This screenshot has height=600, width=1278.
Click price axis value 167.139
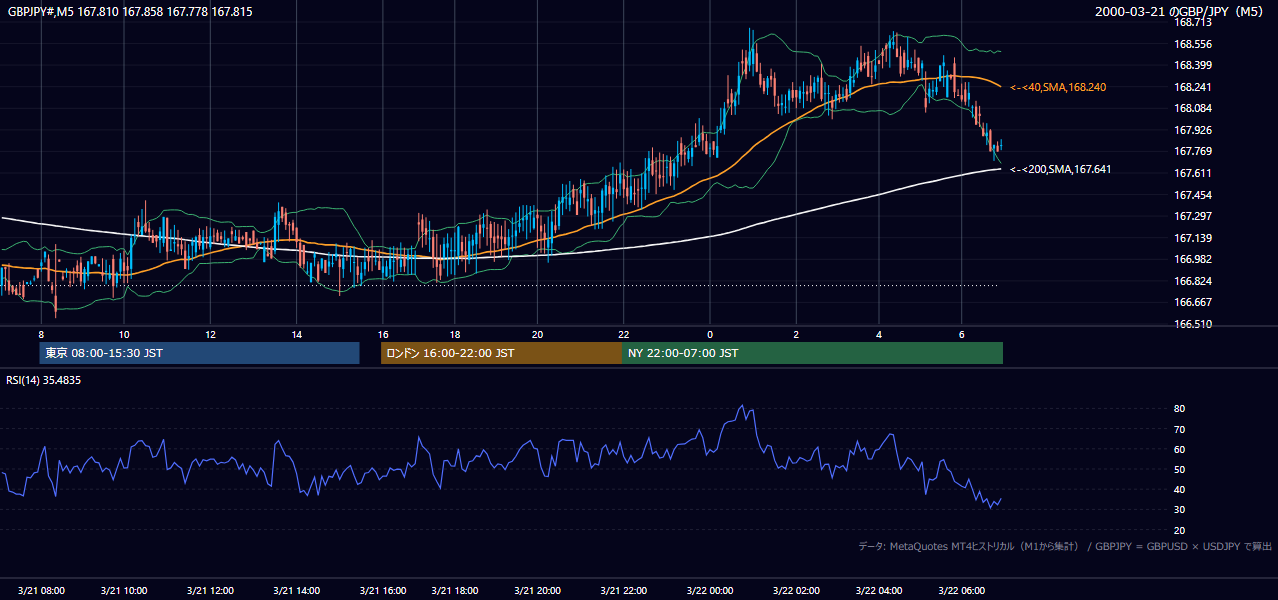tap(1193, 238)
